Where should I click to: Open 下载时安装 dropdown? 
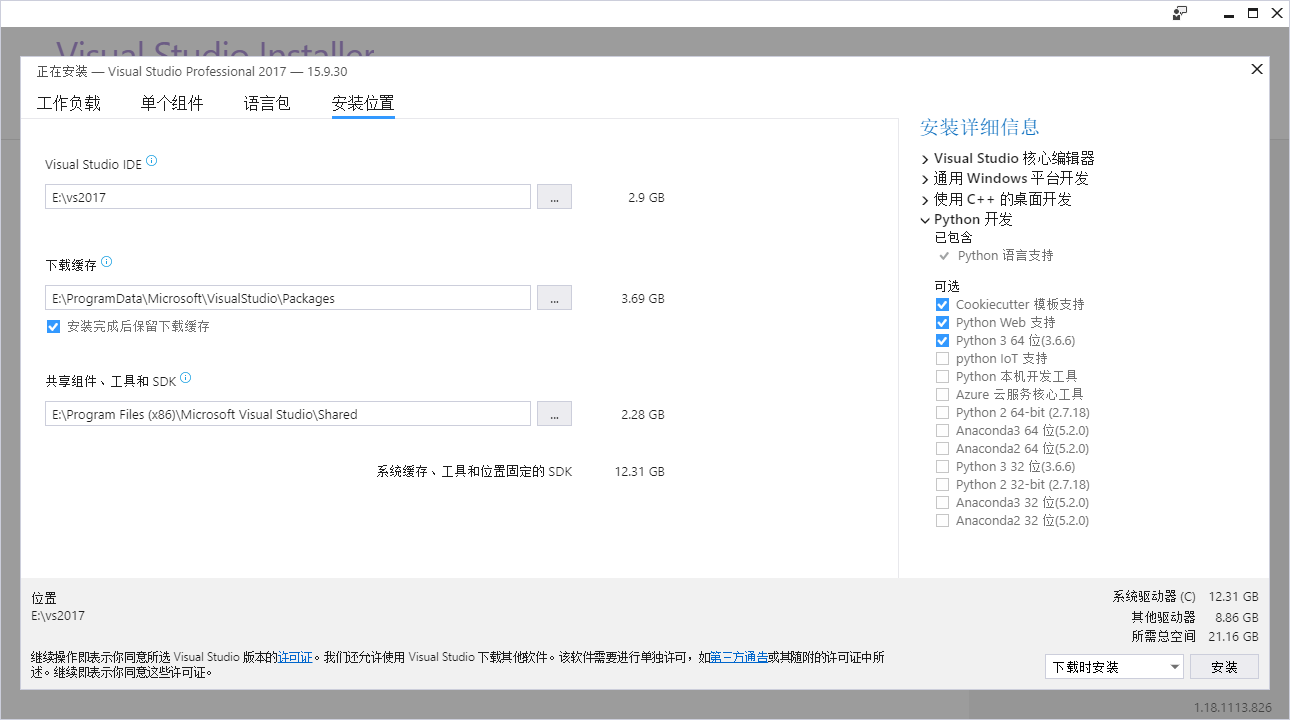click(x=1114, y=667)
